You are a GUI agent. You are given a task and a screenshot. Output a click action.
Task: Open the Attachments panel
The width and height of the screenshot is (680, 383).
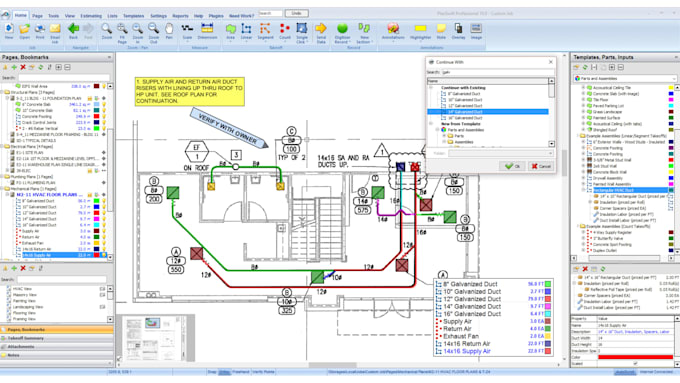click(x=56, y=347)
